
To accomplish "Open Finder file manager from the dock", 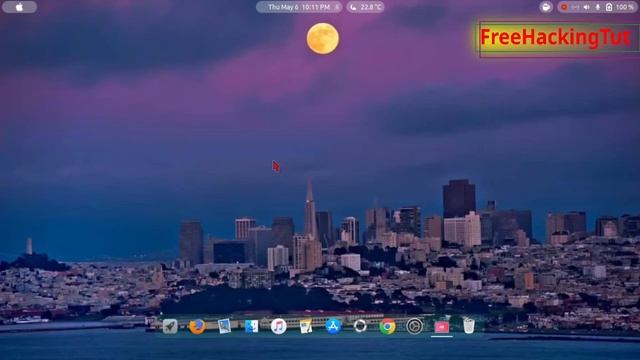I will pyautogui.click(x=251, y=326).
